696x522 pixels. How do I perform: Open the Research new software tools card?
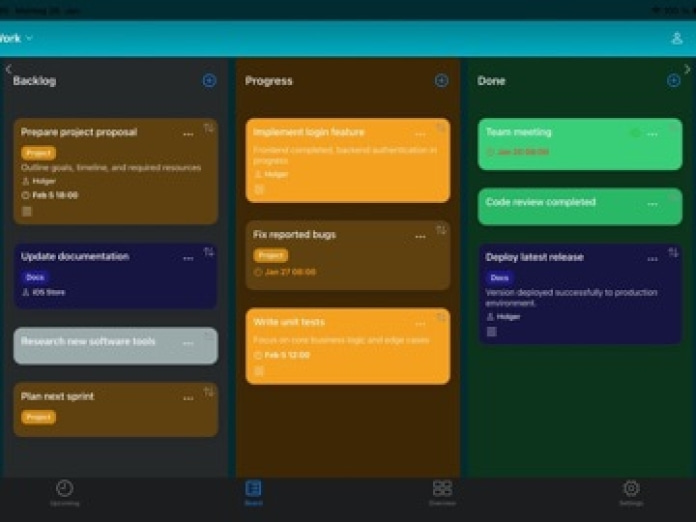[x=115, y=346]
